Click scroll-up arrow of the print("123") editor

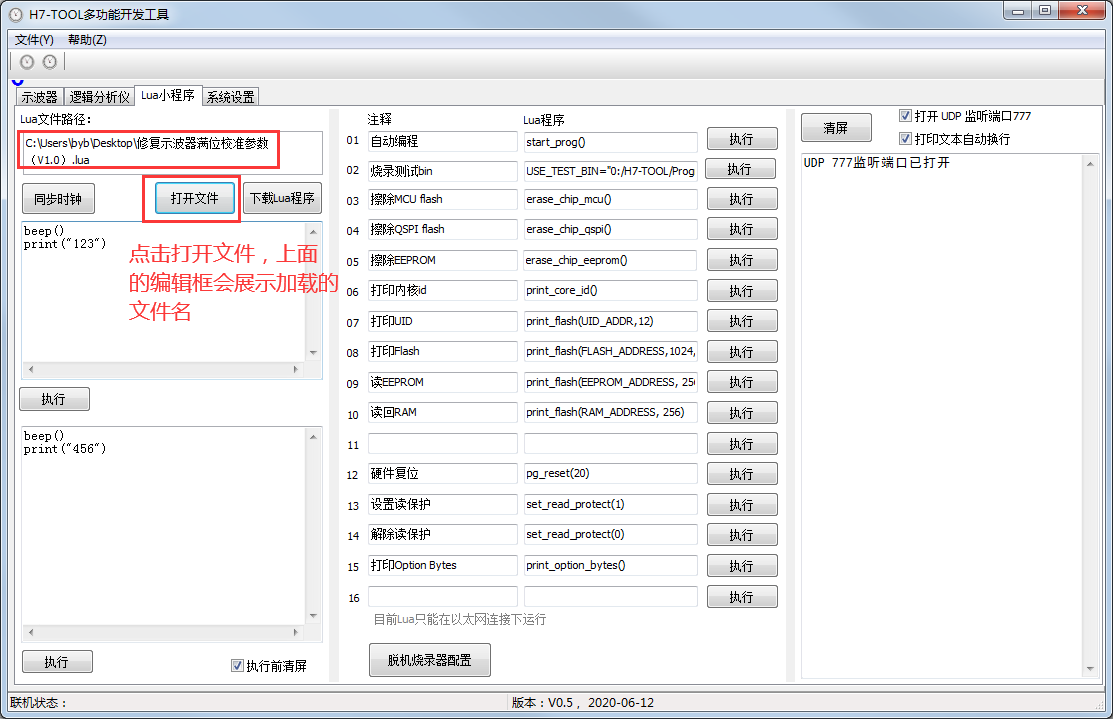tap(314, 231)
